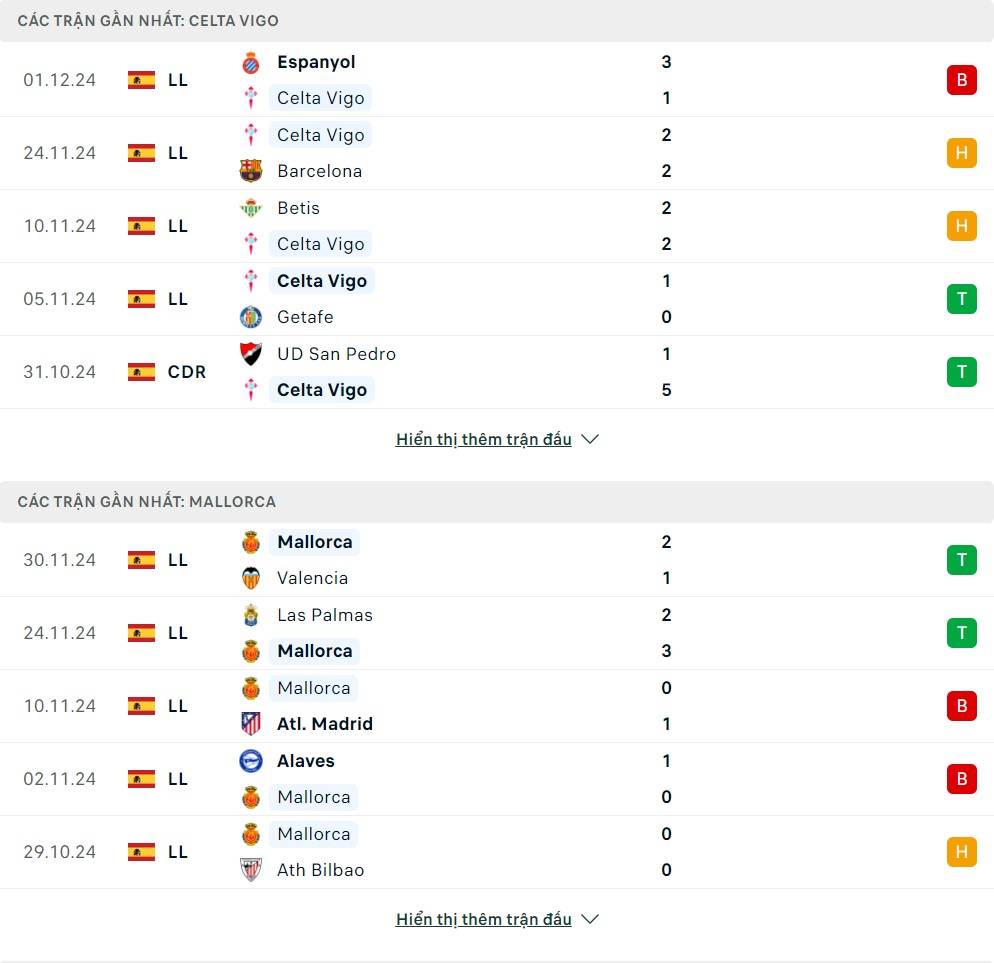994x963 pixels.
Task: Click the Valencia bat logo icon
Action: pyautogui.click(x=251, y=578)
